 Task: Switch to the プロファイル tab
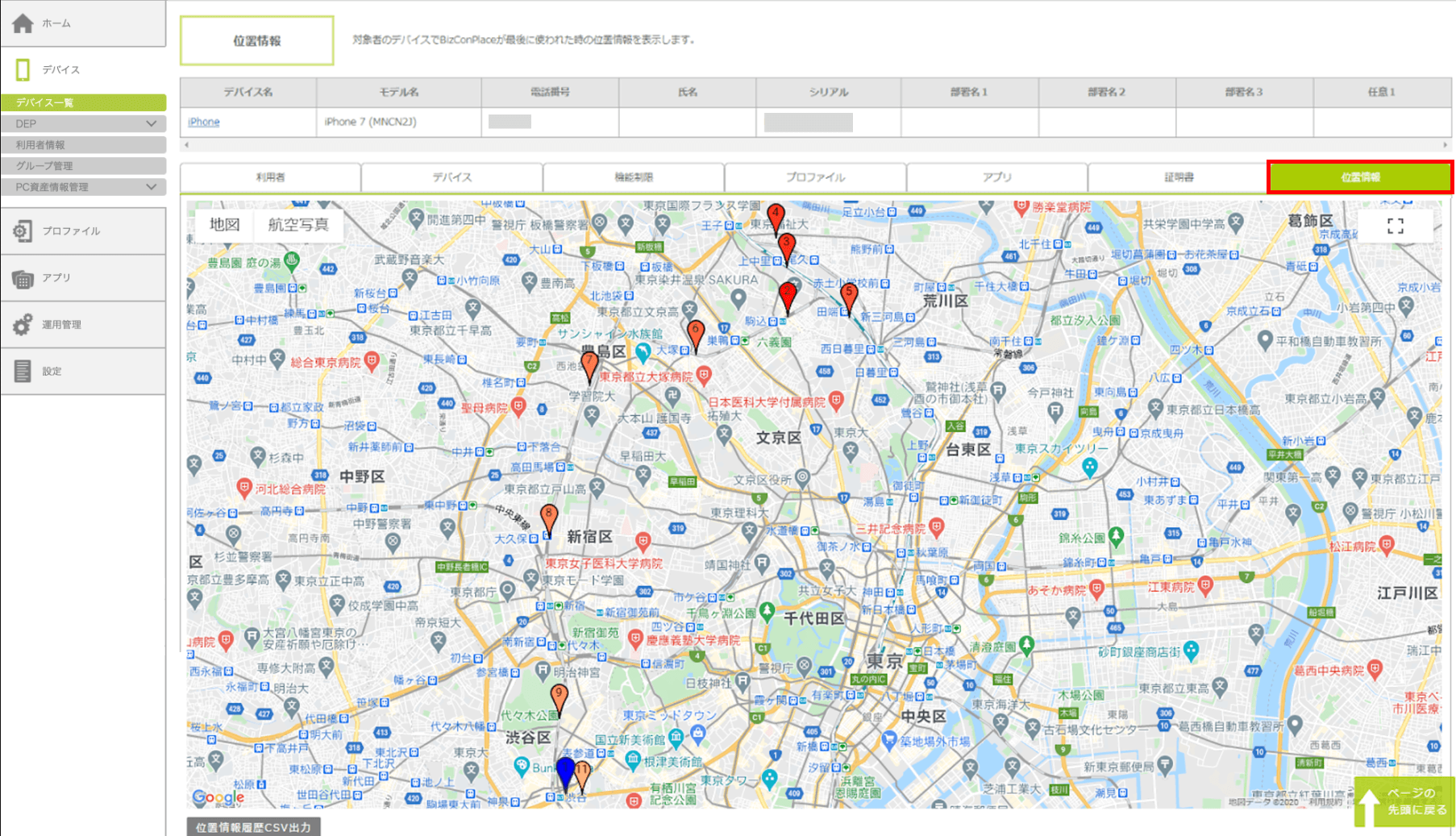(816, 177)
